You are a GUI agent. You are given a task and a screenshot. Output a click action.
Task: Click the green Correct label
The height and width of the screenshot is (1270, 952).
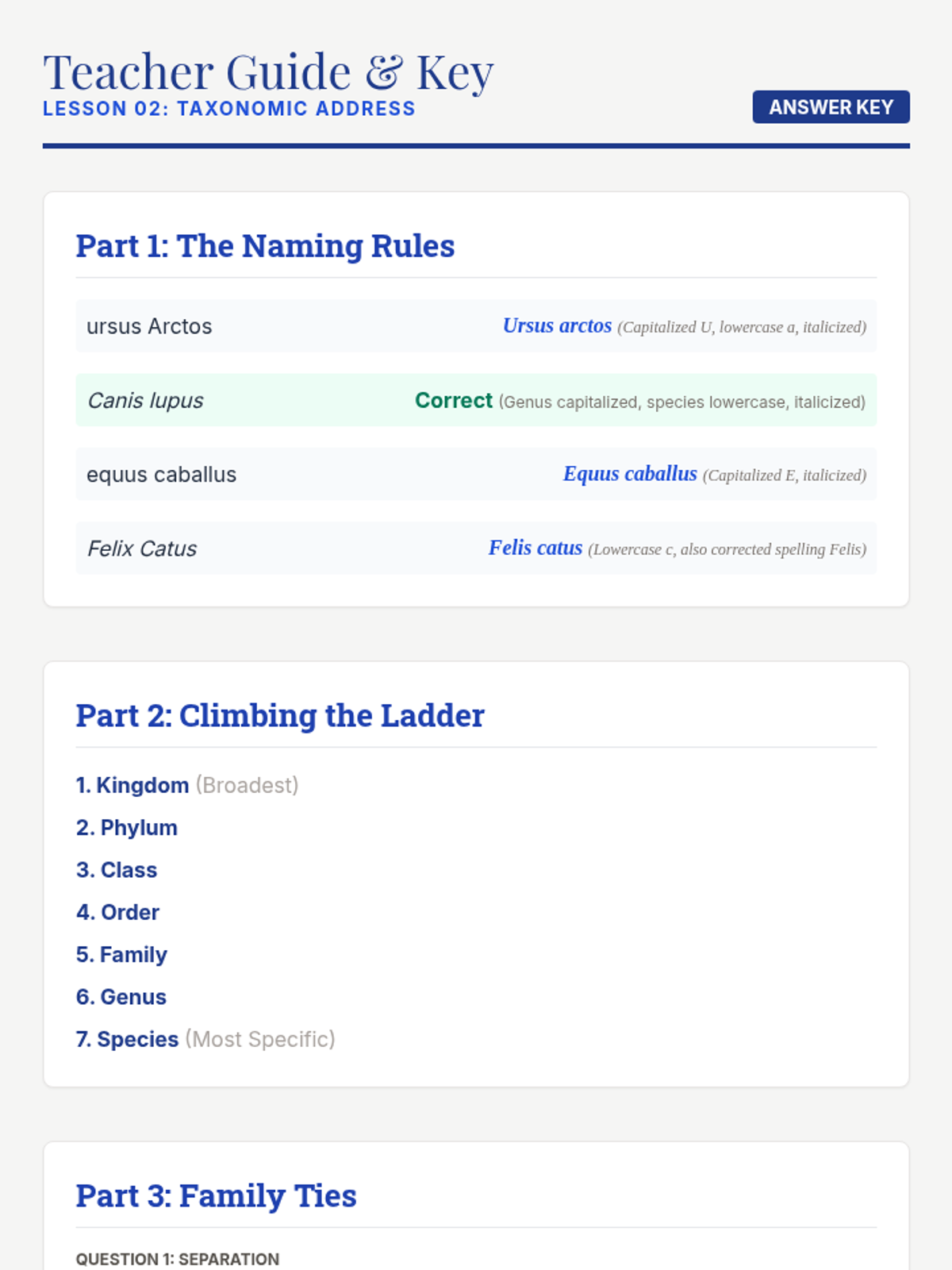tap(453, 400)
